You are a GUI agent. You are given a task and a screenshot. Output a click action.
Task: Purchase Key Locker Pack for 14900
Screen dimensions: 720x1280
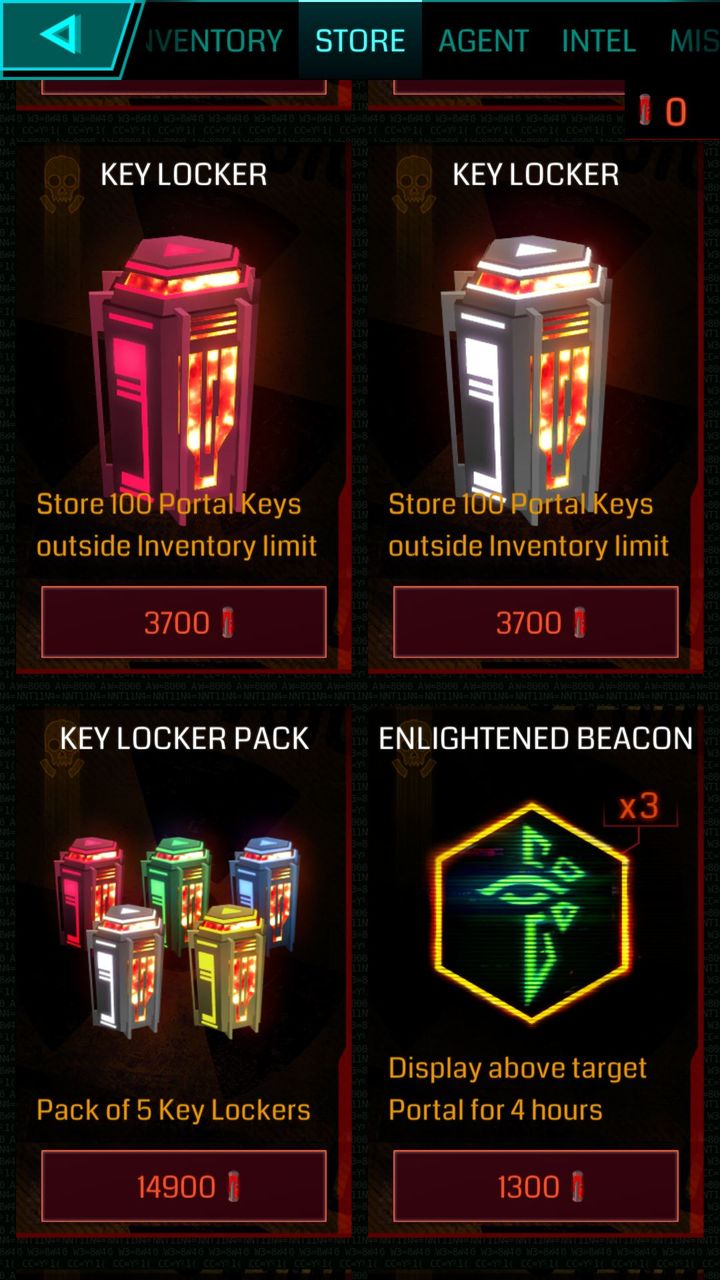pyautogui.click(x=184, y=1187)
